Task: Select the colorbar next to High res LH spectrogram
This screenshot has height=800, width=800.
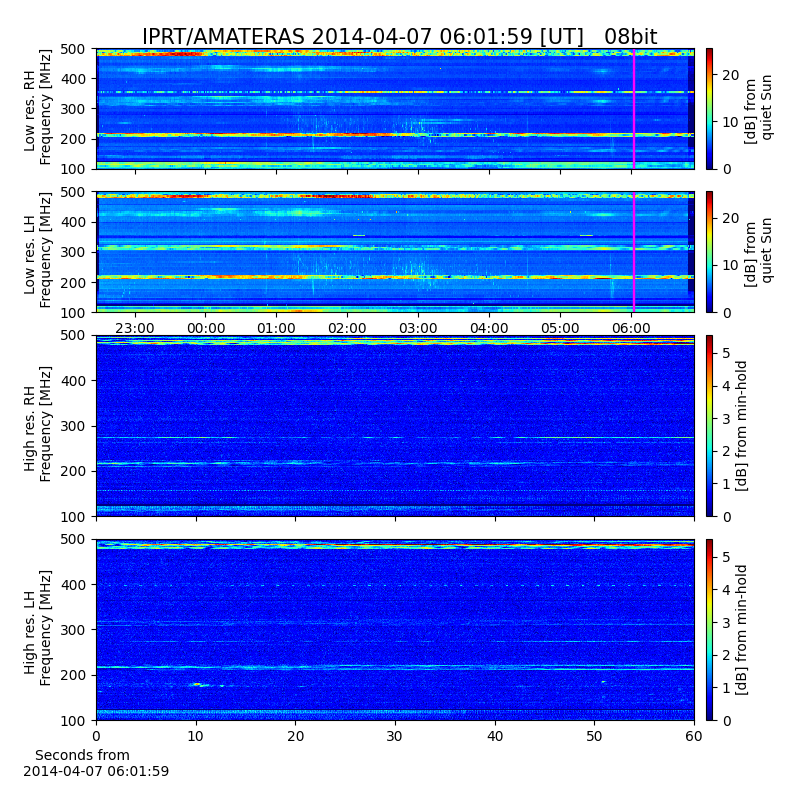Action: (709, 630)
